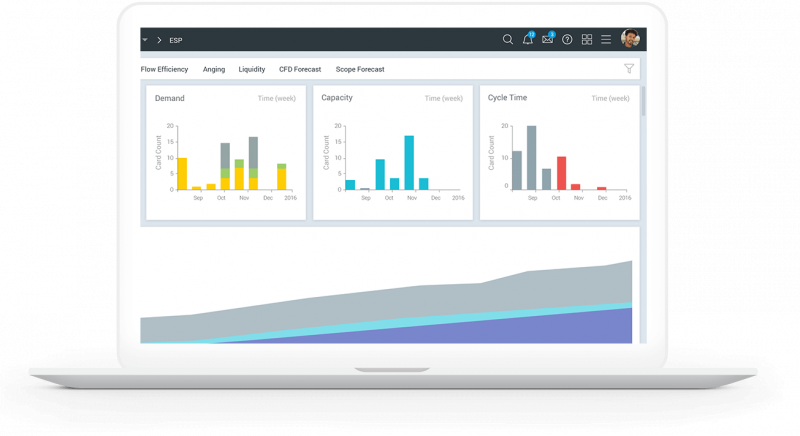Screen dimensions: 800x436
Task: Switch to the Flow Efficiency tab
Action: pyautogui.click(x=164, y=69)
